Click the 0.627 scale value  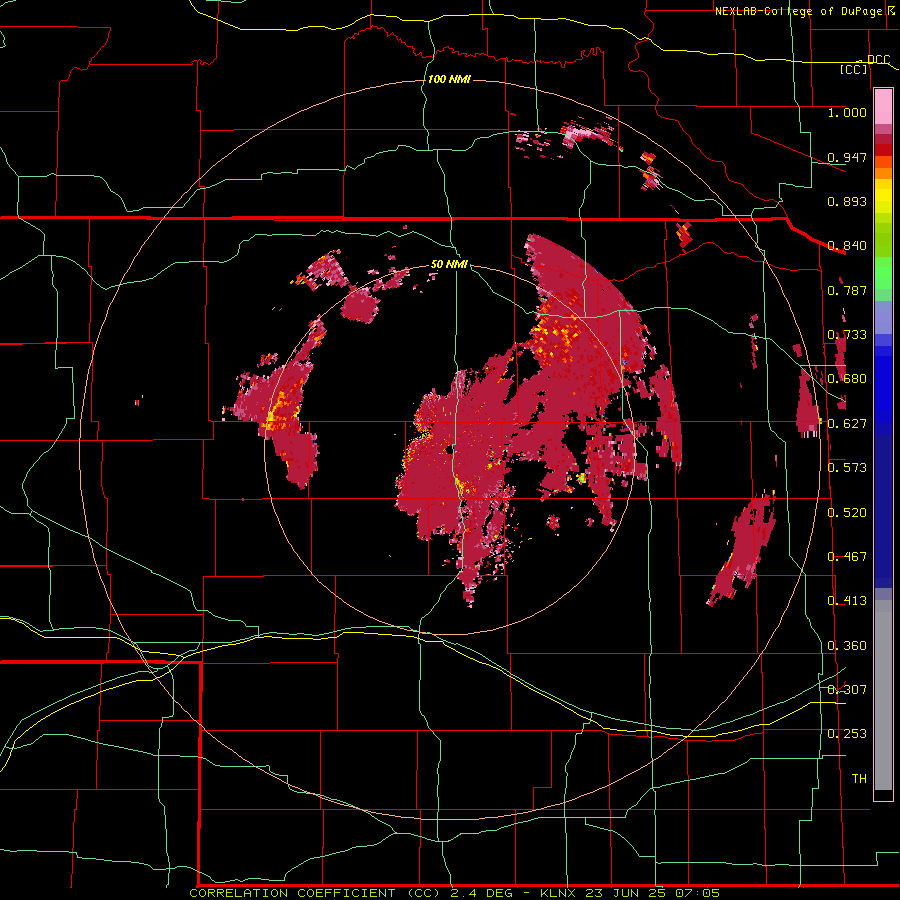coord(847,424)
